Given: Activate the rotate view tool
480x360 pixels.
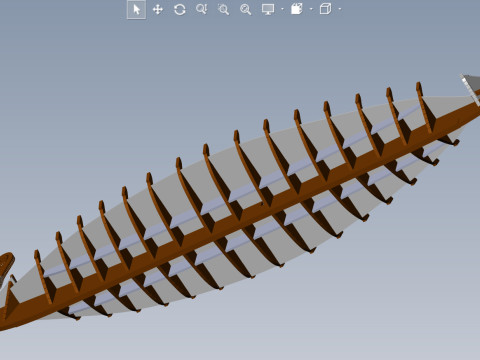Looking at the screenshot, I should 180,9.
